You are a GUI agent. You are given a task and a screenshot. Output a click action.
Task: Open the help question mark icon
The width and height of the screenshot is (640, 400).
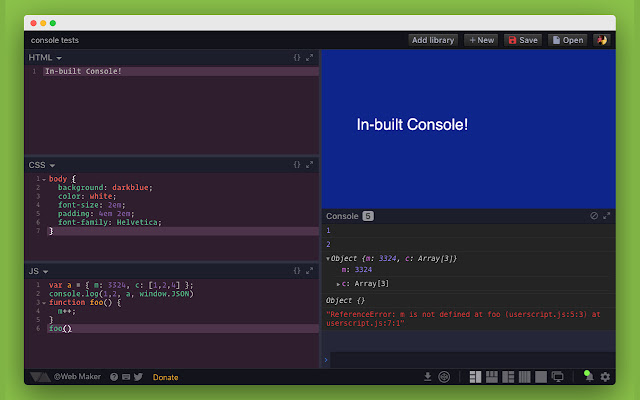pos(114,377)
